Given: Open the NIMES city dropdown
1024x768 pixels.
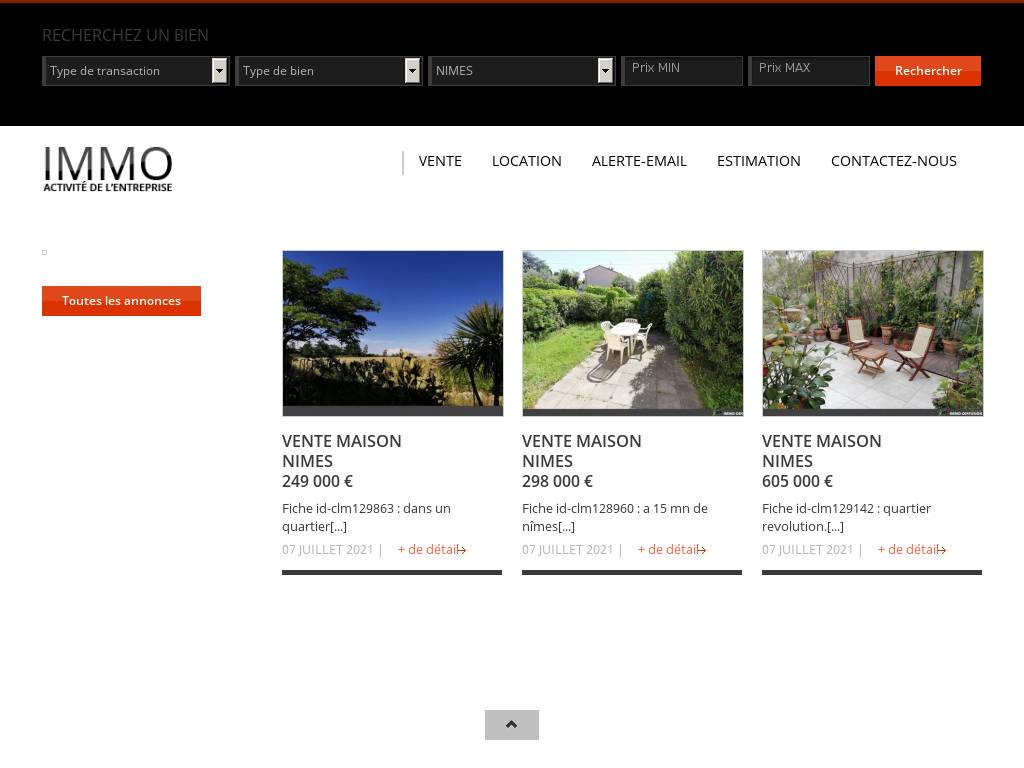Looking at the screenshot, I should click(522, 71).
